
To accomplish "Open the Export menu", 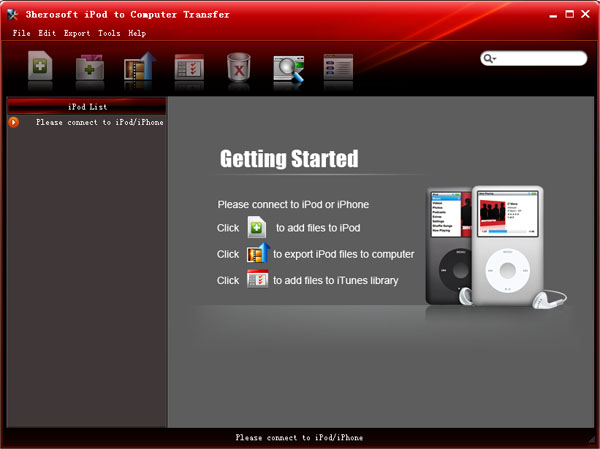I will point(77,33).
